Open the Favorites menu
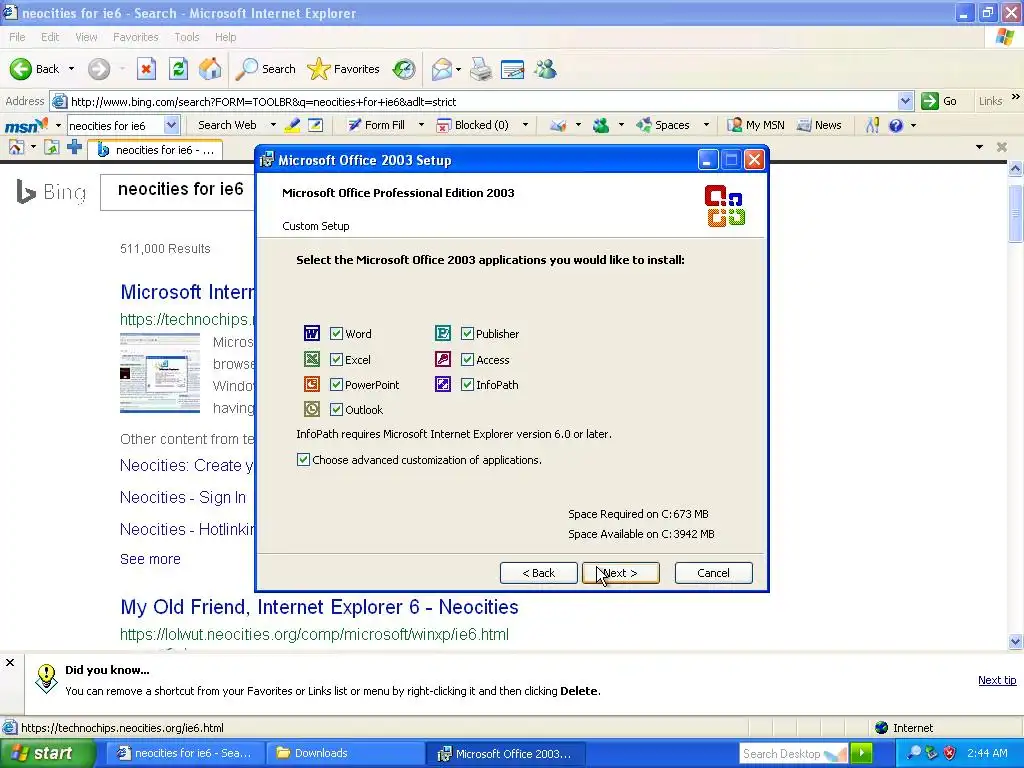The width and height of the screenshot is (1024, 768). coord(136,37)
